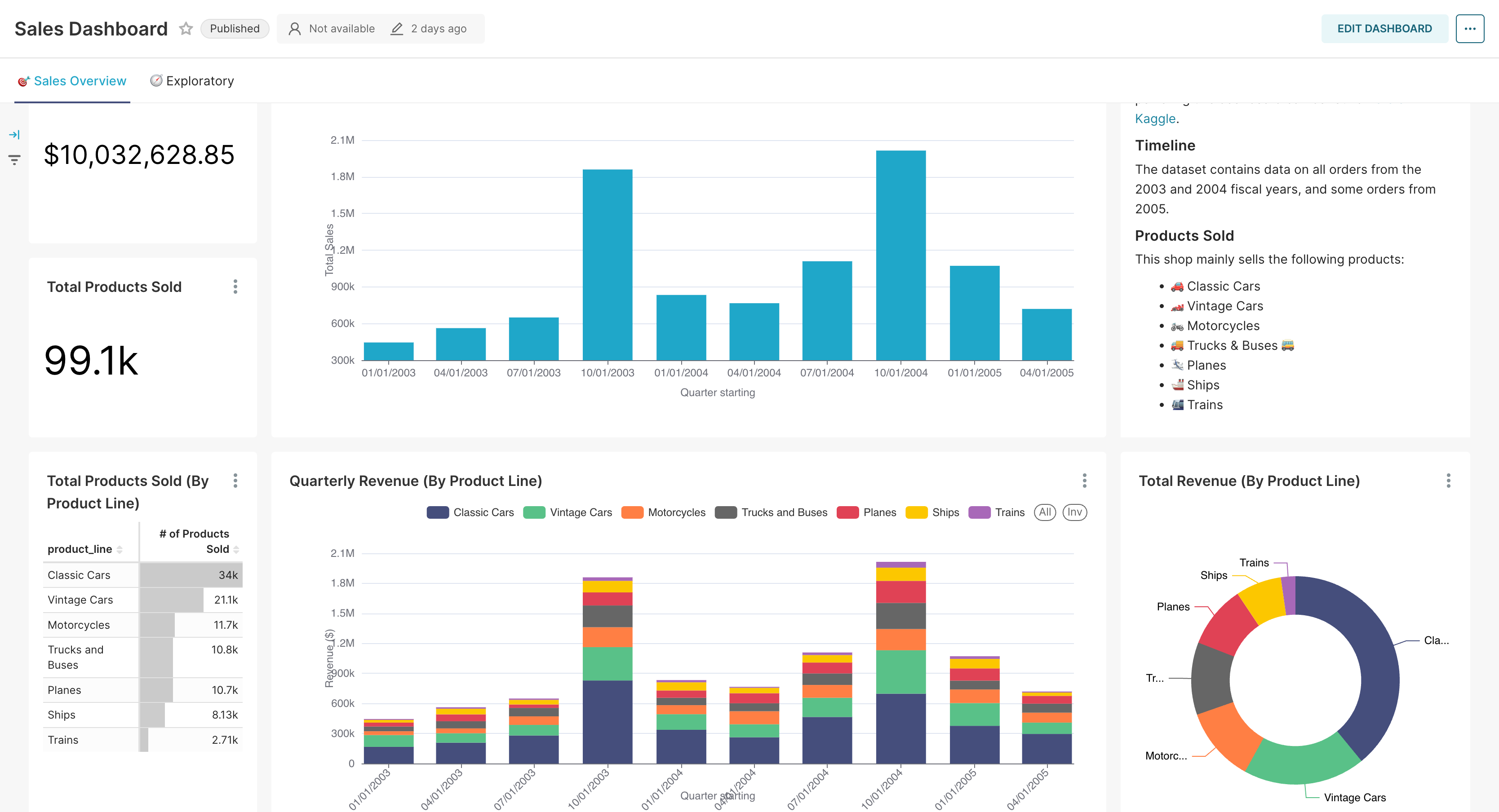
Task: Open Total Revenue chart kebab menu
Action: click(x=1448, y=481)
